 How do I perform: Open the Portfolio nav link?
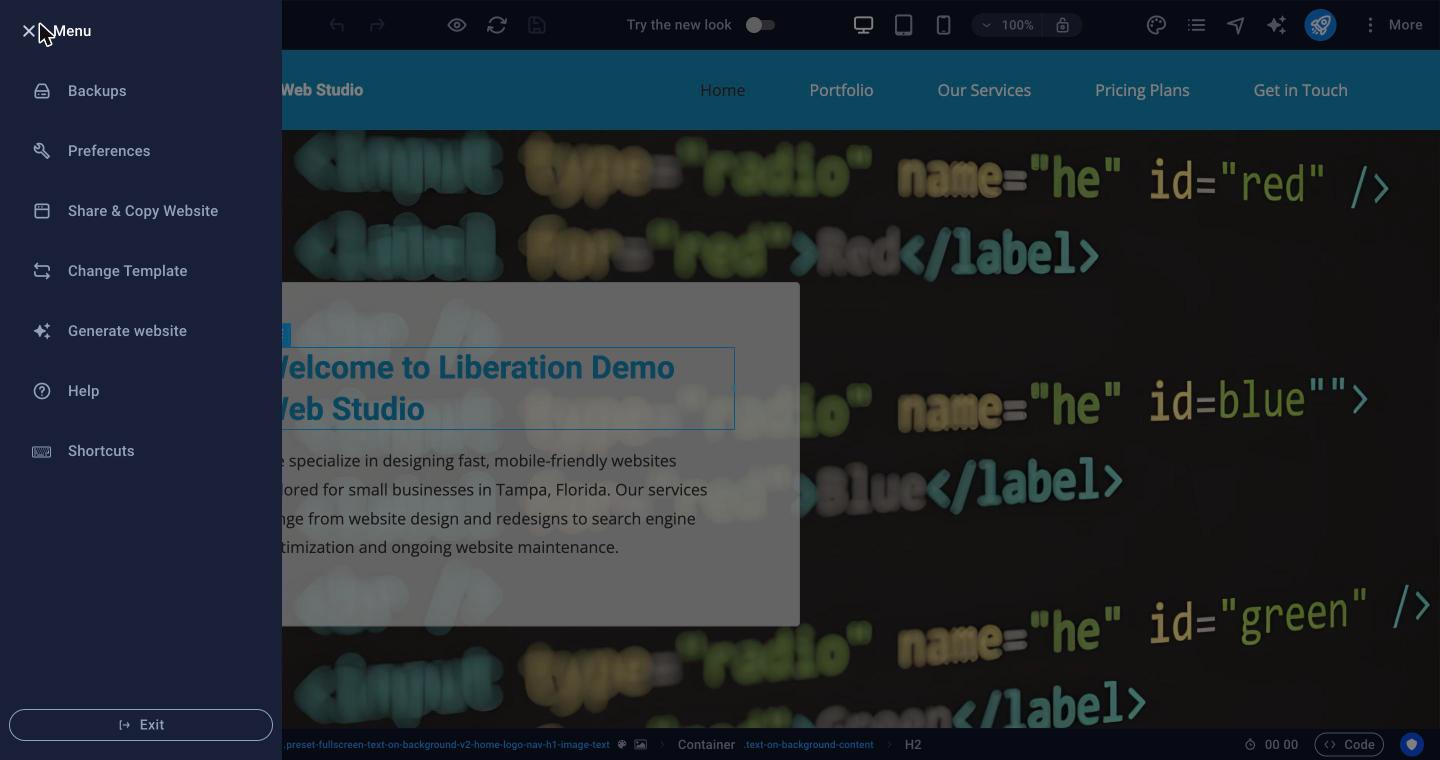coord(841,90)
